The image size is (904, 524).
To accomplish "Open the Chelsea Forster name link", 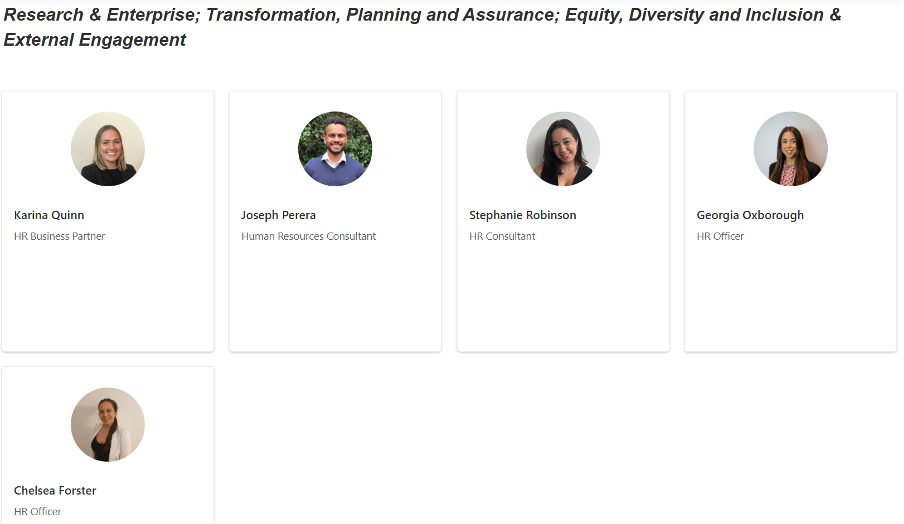I will click(55, 491).
